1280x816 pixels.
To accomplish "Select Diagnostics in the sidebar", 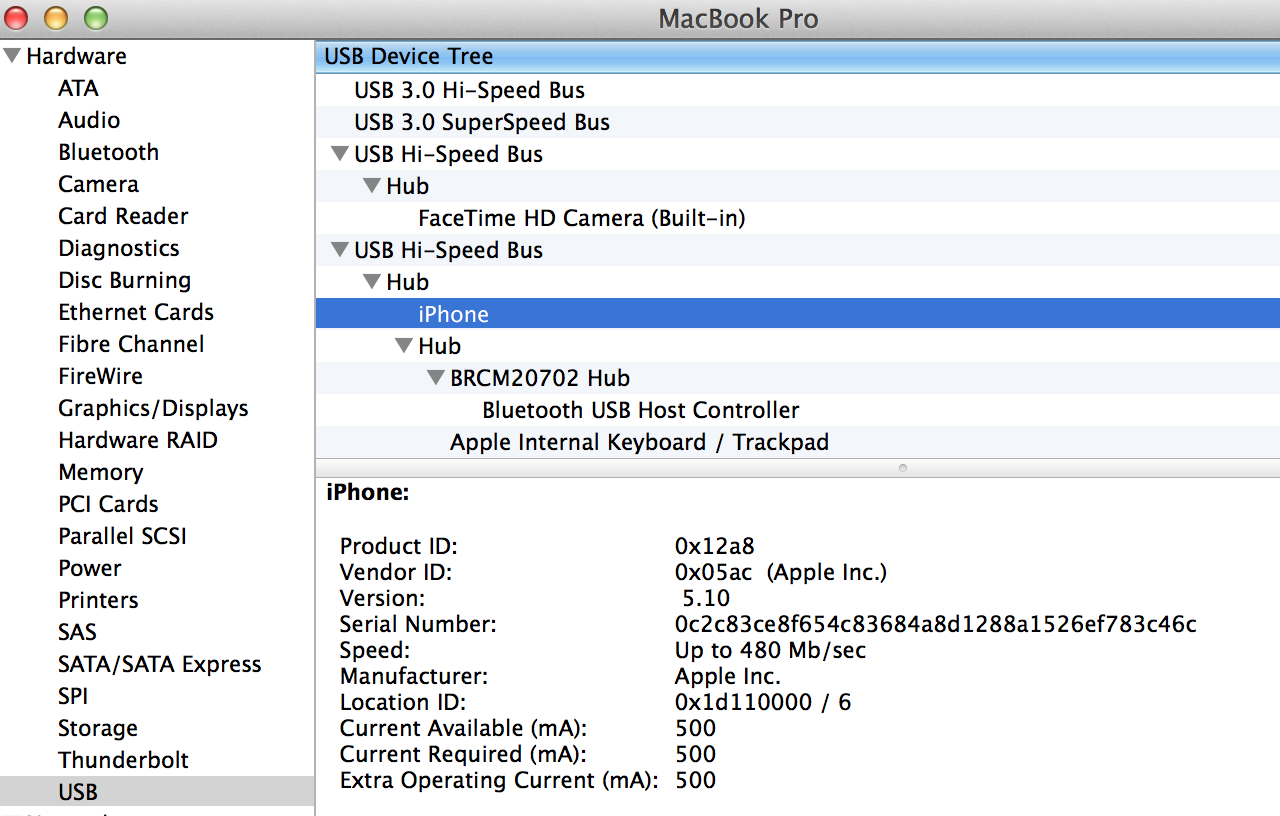I will point(119,248).
